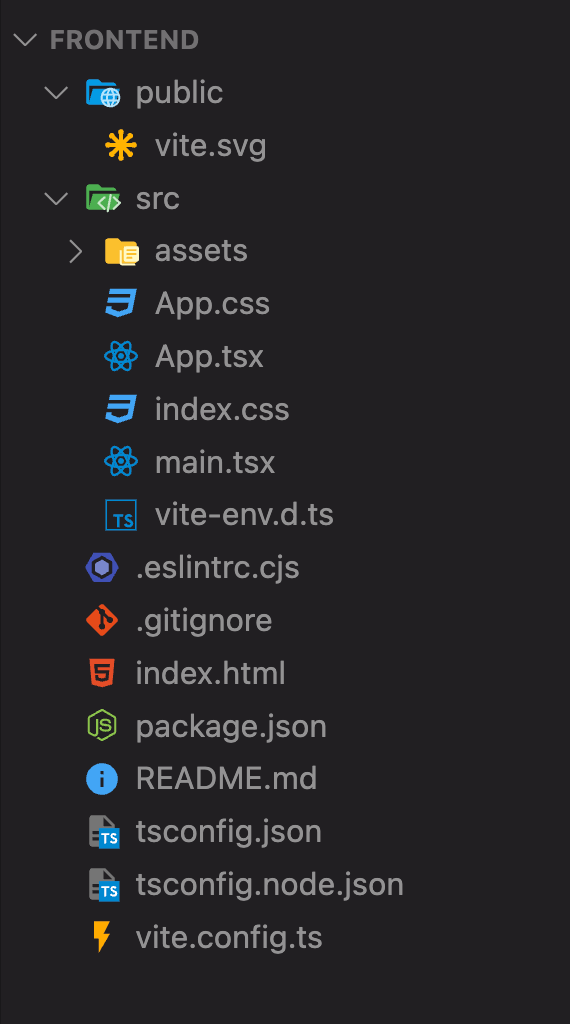Click the lightning bolt icon for vite.config.ts

click(x=101, y=937)
